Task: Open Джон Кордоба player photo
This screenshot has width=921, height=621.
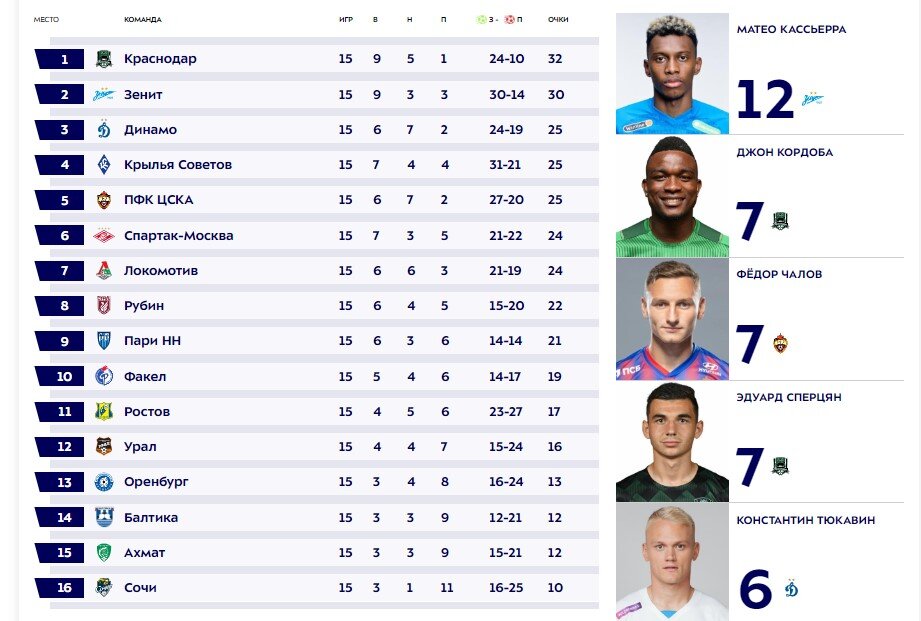Action: tap(673, 196)
